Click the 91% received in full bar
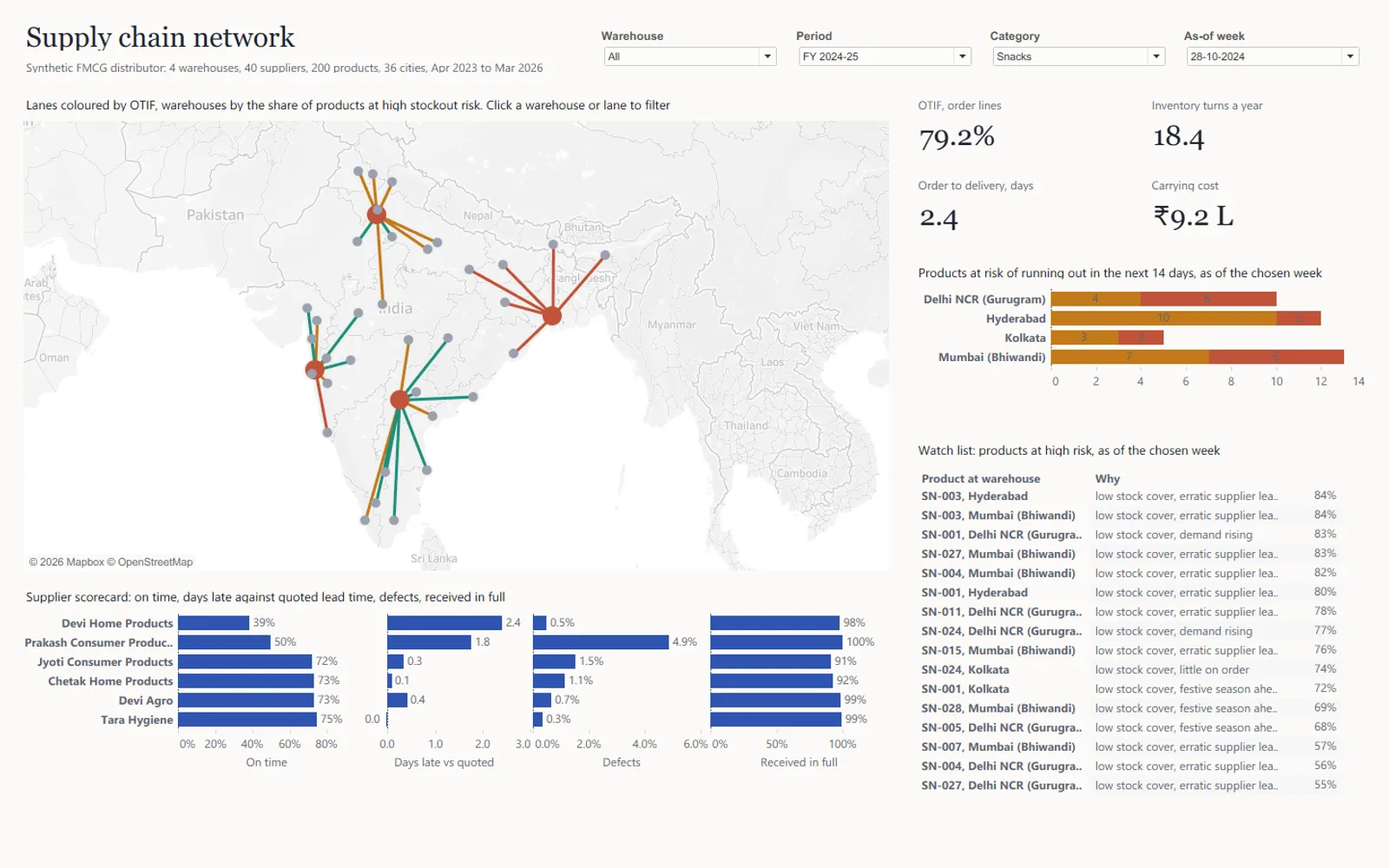1389x868 pixels. (x=771, y=661)
